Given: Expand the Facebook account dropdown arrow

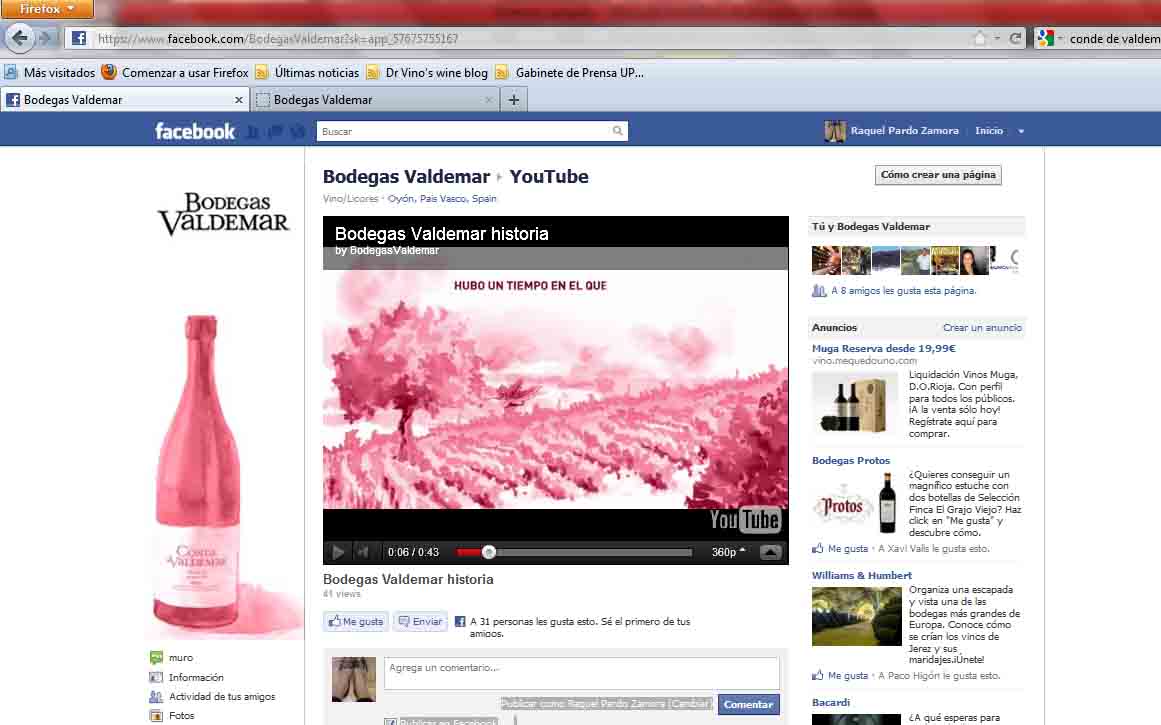Looking at the screenshot, I should point(1021,132).
